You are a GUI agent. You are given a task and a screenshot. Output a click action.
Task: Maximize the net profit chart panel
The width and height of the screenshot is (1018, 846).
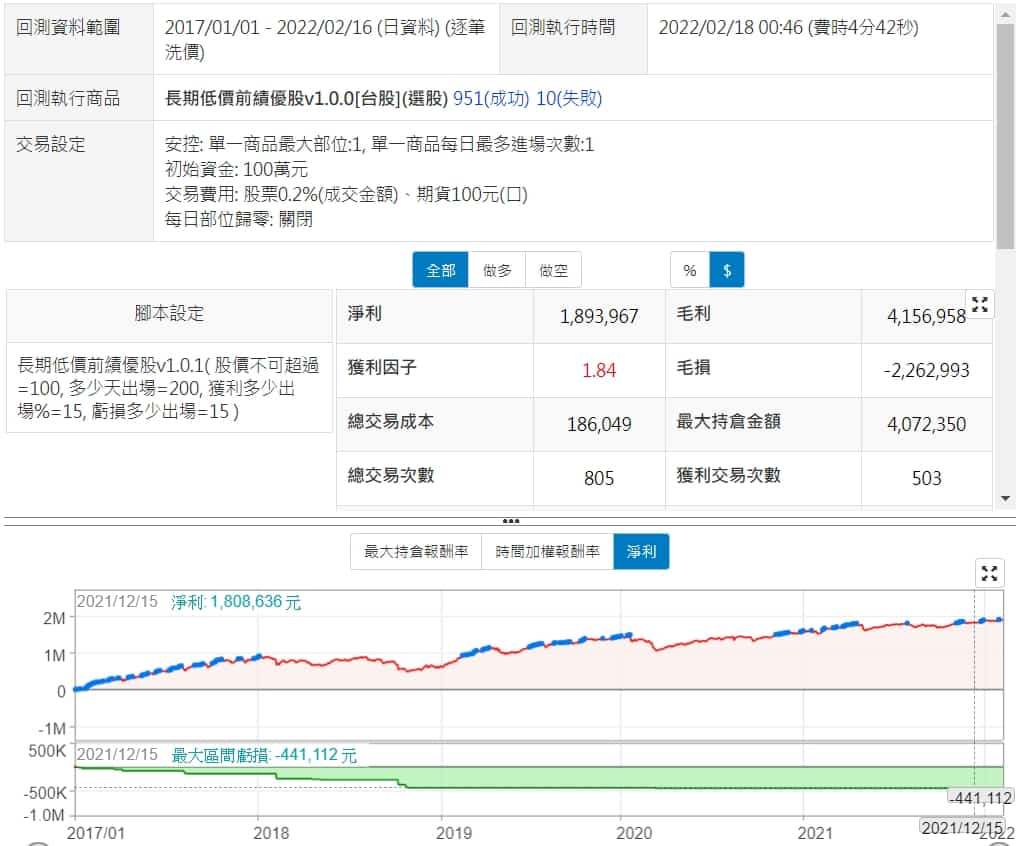[x=989, y=573]
